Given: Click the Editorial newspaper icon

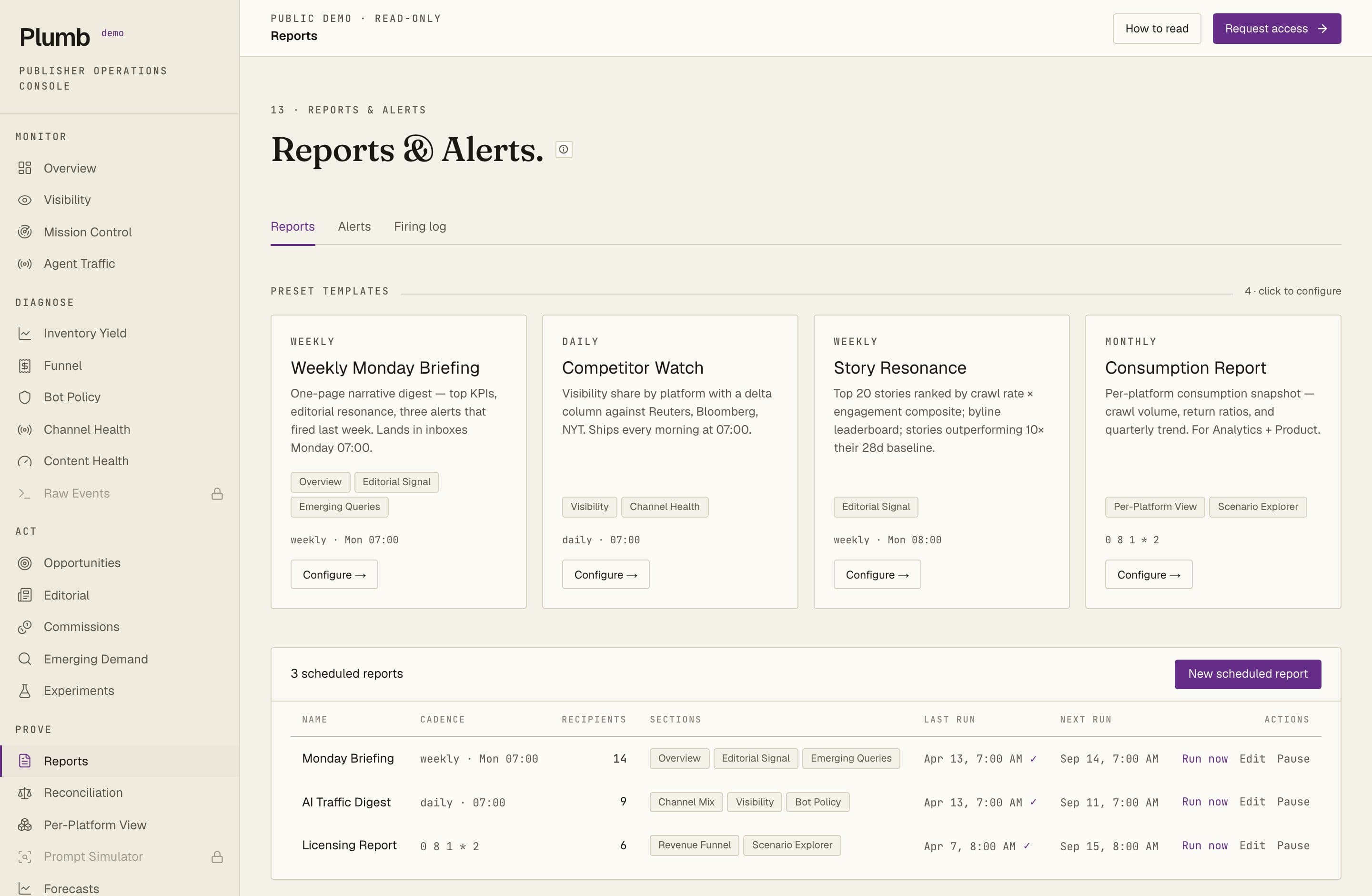Looking at the screenshot, I should (24, 595).
